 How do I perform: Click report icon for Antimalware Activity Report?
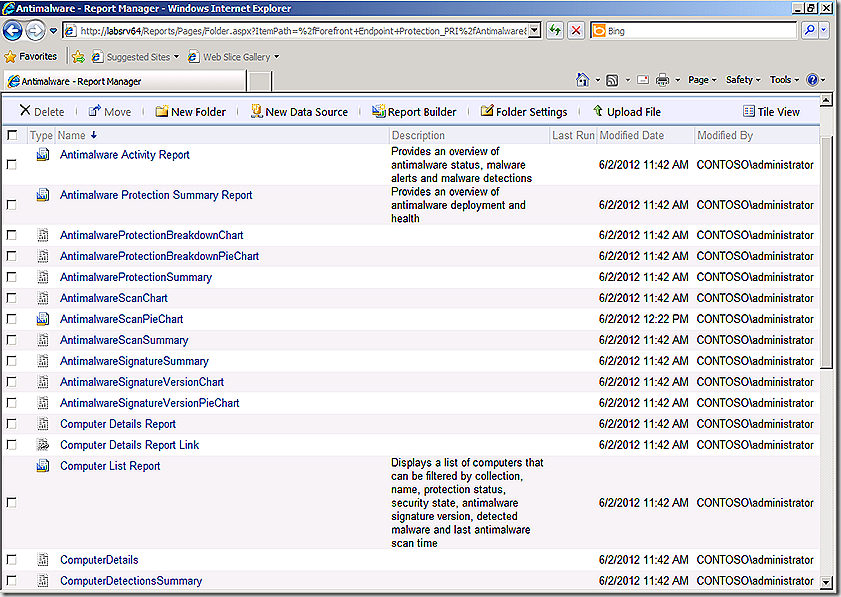tap(43, 155)
